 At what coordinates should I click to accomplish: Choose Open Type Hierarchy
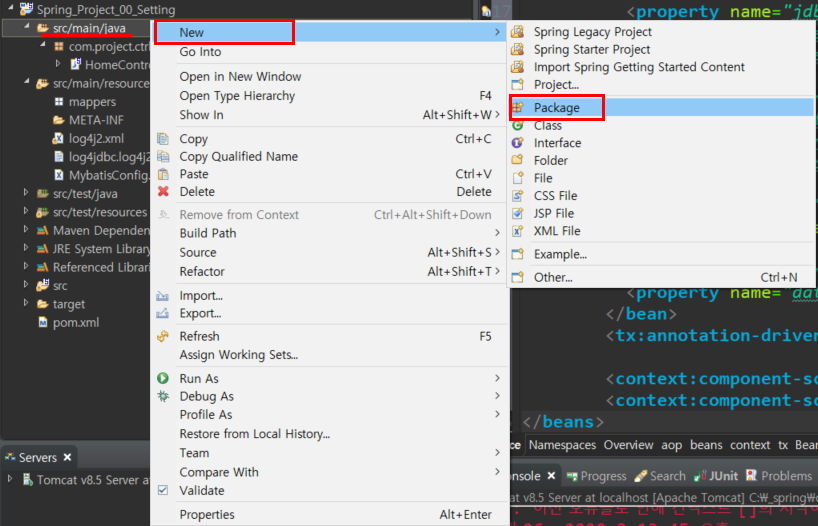coord(329,96)
